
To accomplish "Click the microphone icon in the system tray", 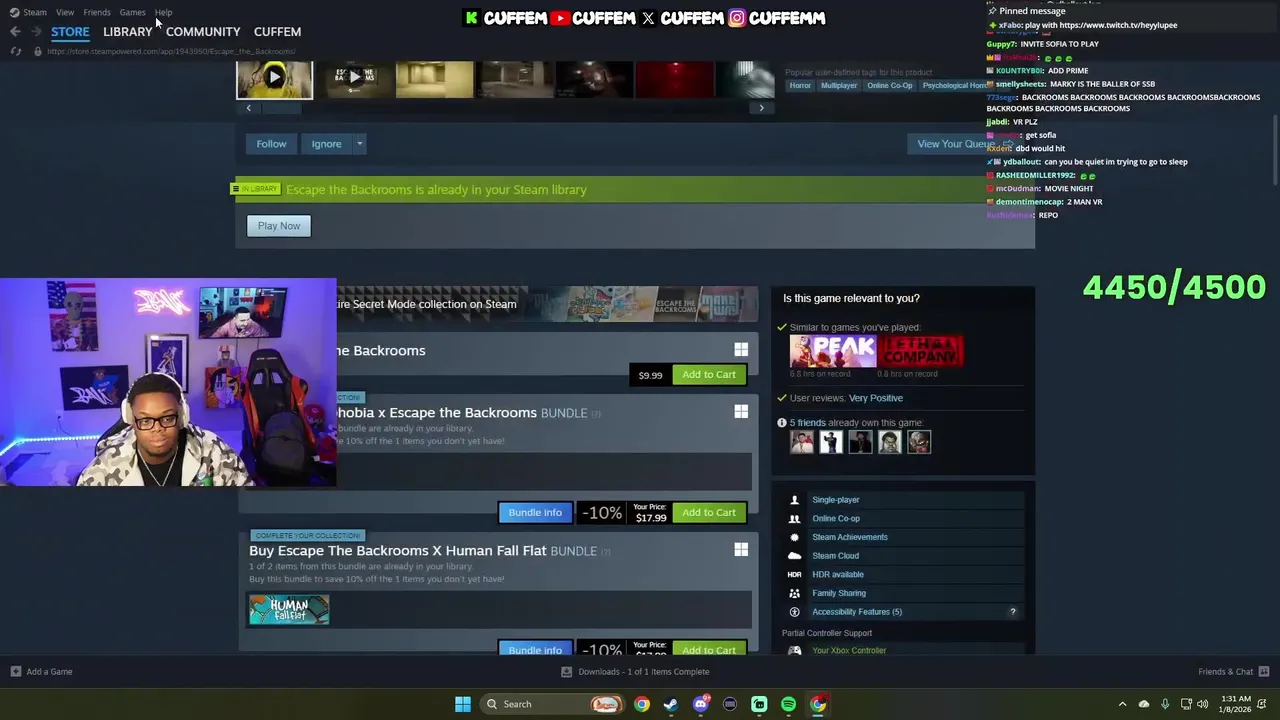I will click(x=1165, y=704).
